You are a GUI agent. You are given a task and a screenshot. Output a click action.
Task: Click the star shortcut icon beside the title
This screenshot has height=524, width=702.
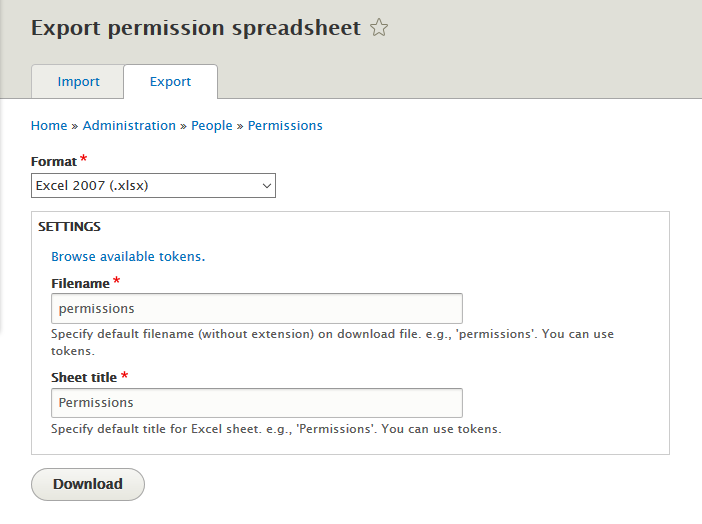[x=379, y=29]
